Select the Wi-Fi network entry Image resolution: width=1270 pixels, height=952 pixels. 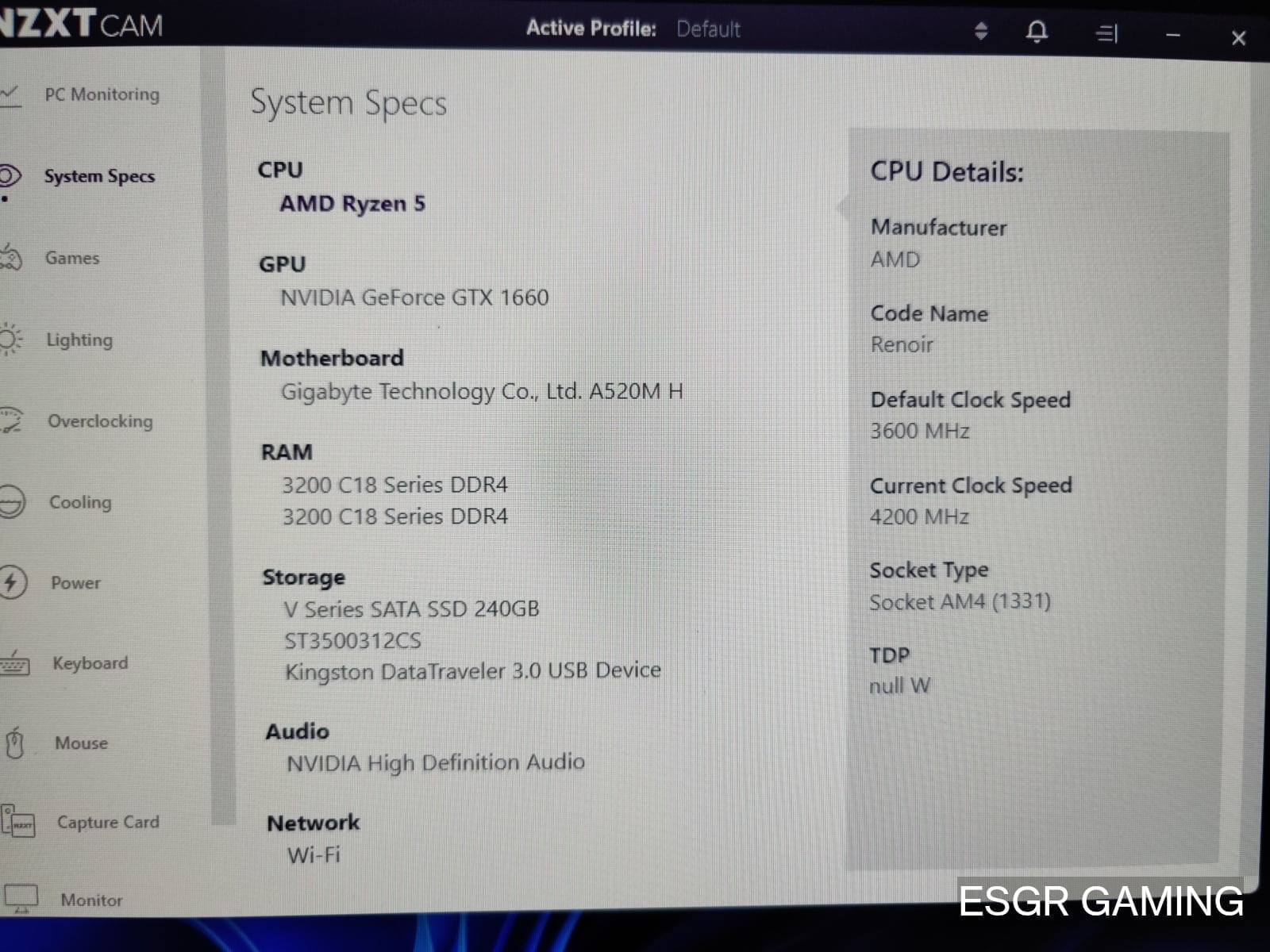click(314, 855)
